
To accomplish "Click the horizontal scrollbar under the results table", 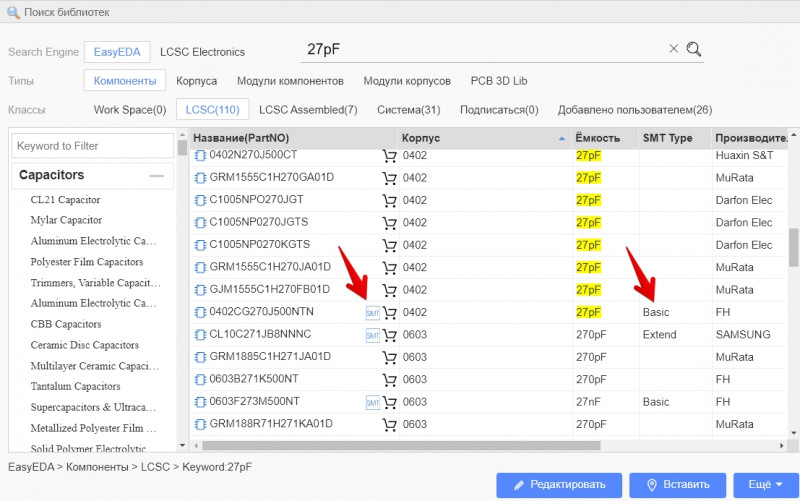I will pyautogui.click(x=400, y=446).
